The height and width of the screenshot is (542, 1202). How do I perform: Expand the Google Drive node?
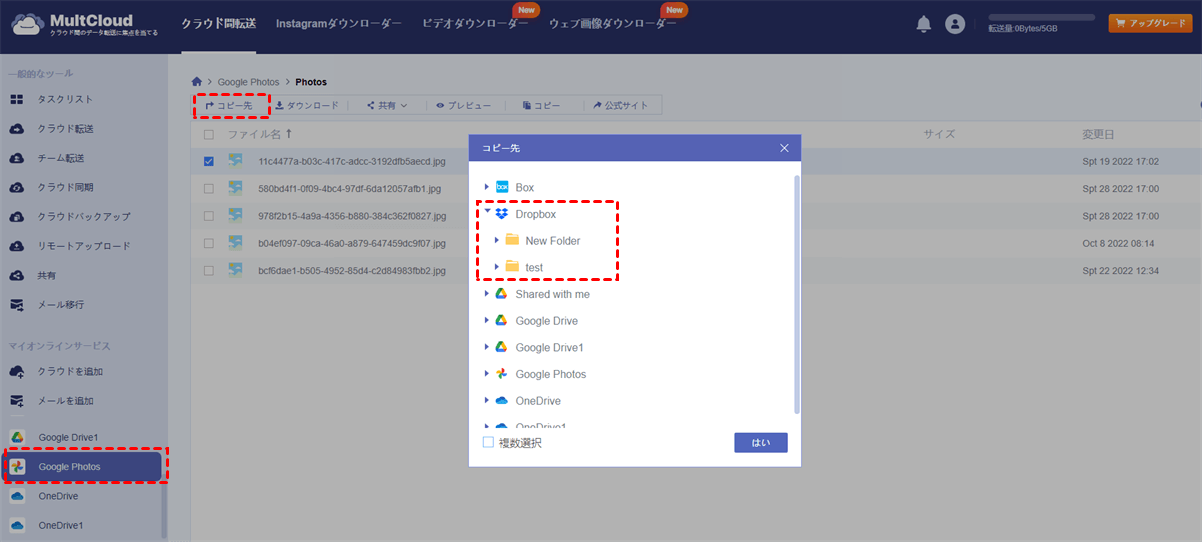tap(487, 320)
